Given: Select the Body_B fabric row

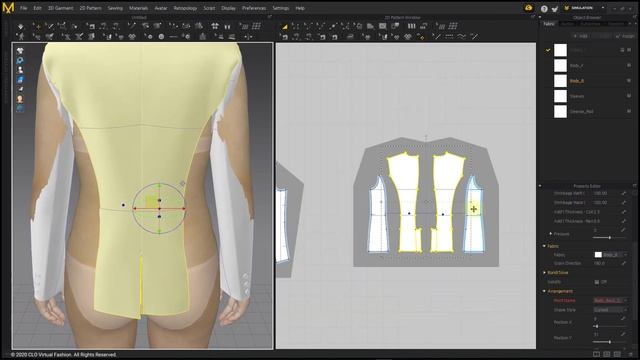Looking at the screenshot, I should pyautogui.click(x=589, y=81).
